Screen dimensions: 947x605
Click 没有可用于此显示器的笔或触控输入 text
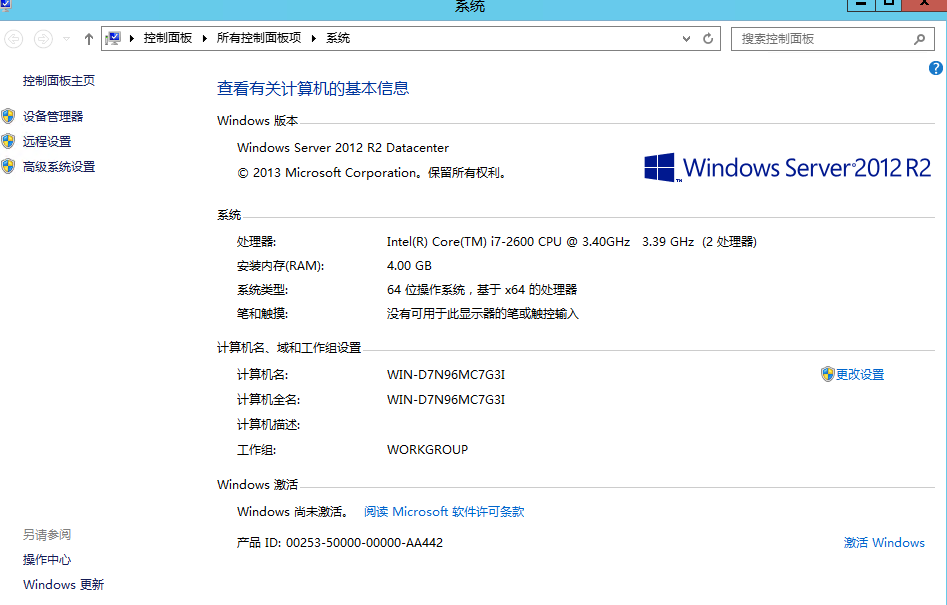tap(483, 314)
